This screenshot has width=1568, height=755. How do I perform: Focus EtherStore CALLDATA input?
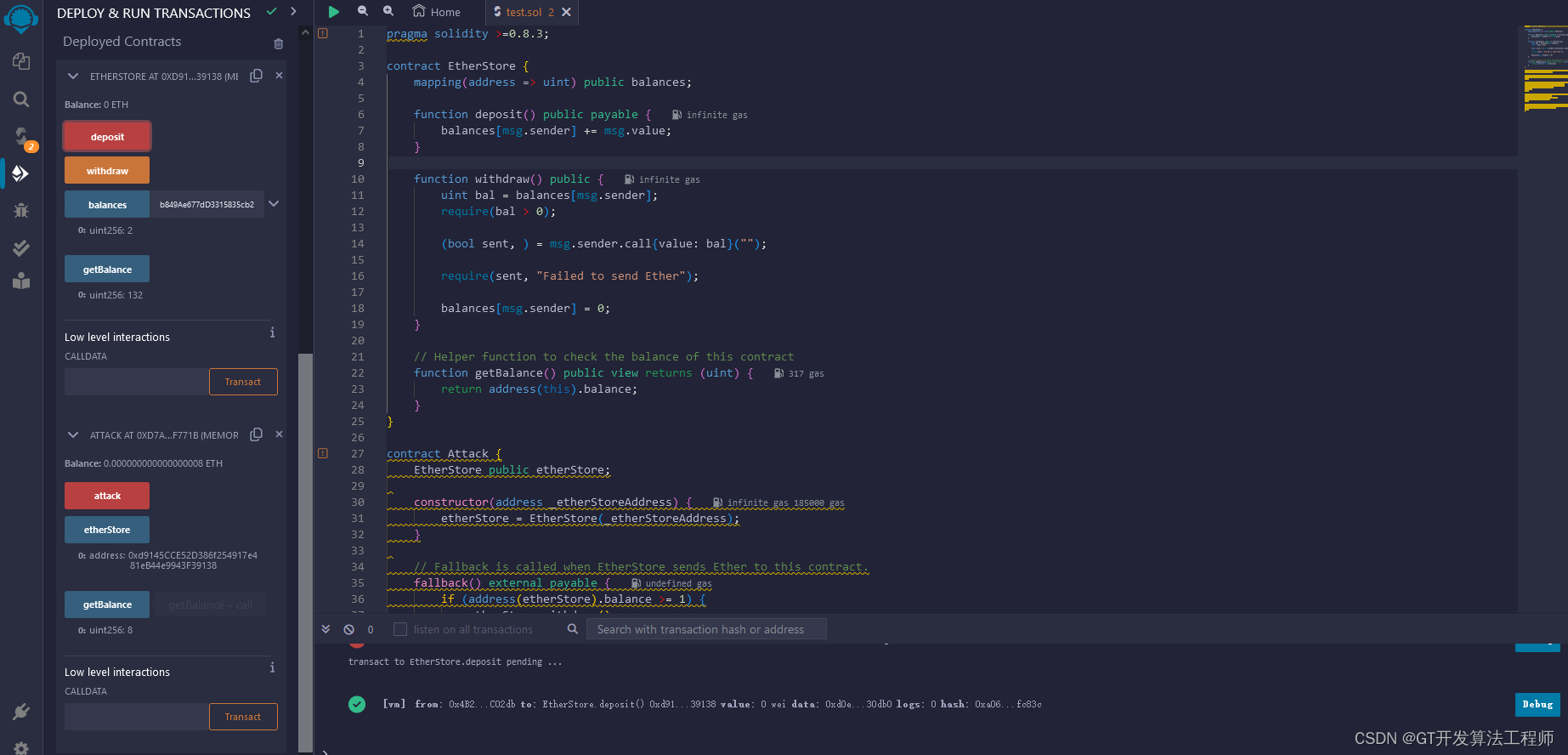[136, 382]
